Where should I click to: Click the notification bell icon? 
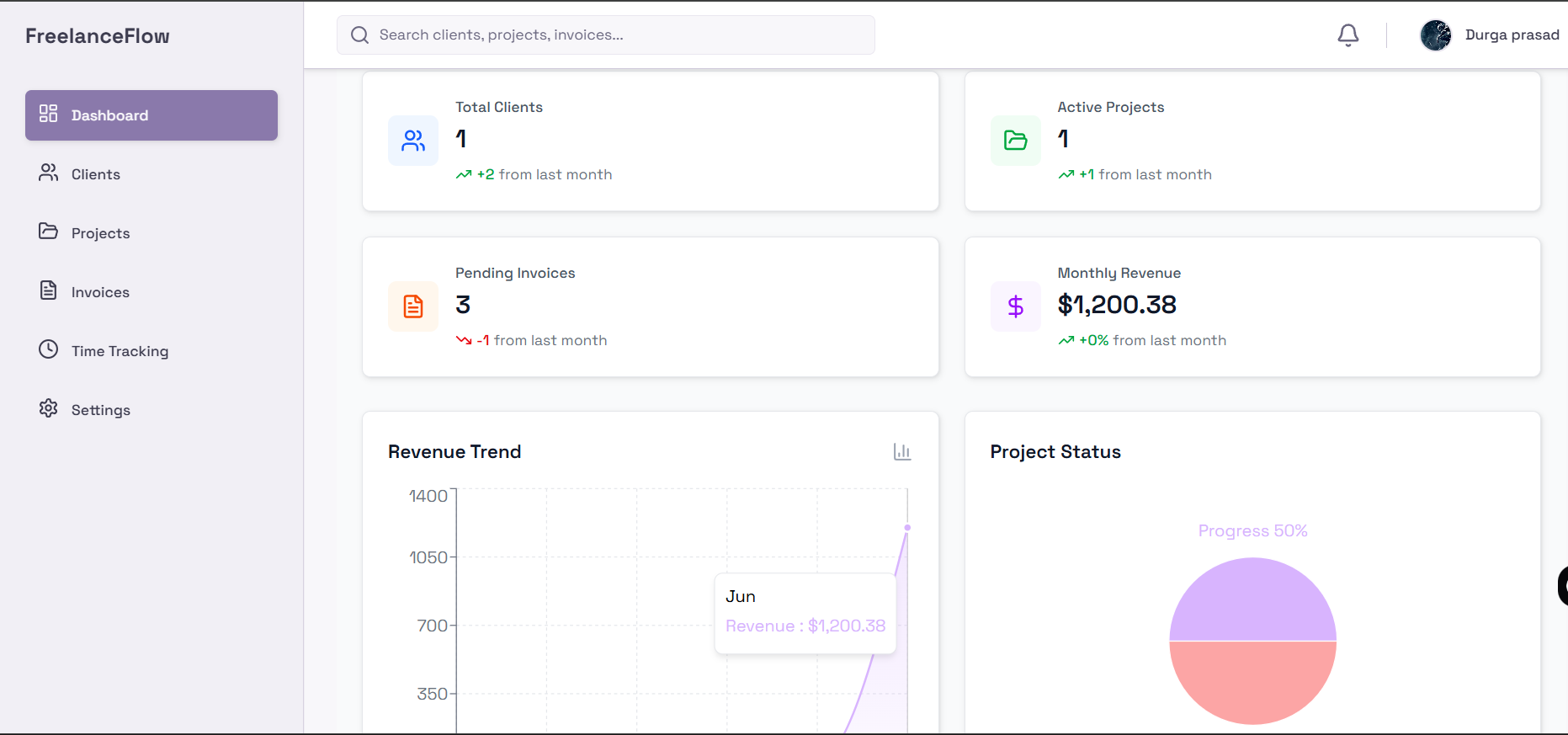tap(1347, 35)
